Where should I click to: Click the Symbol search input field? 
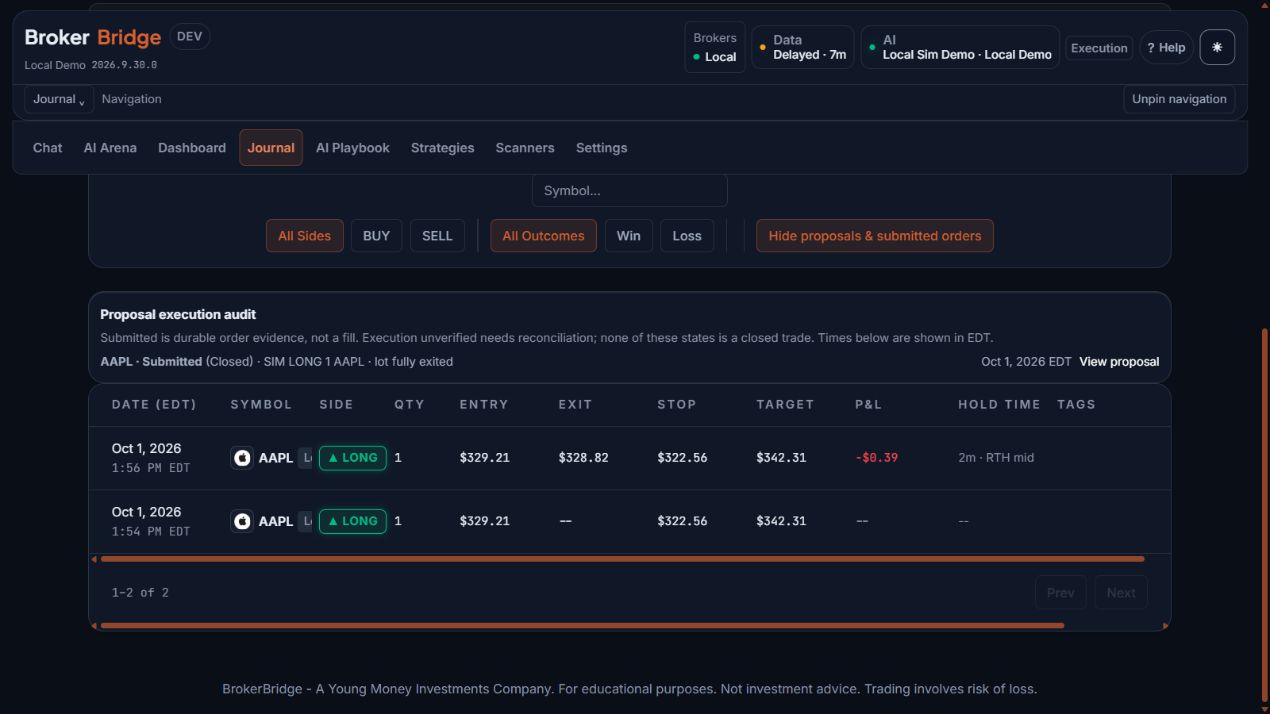(630, 190)
